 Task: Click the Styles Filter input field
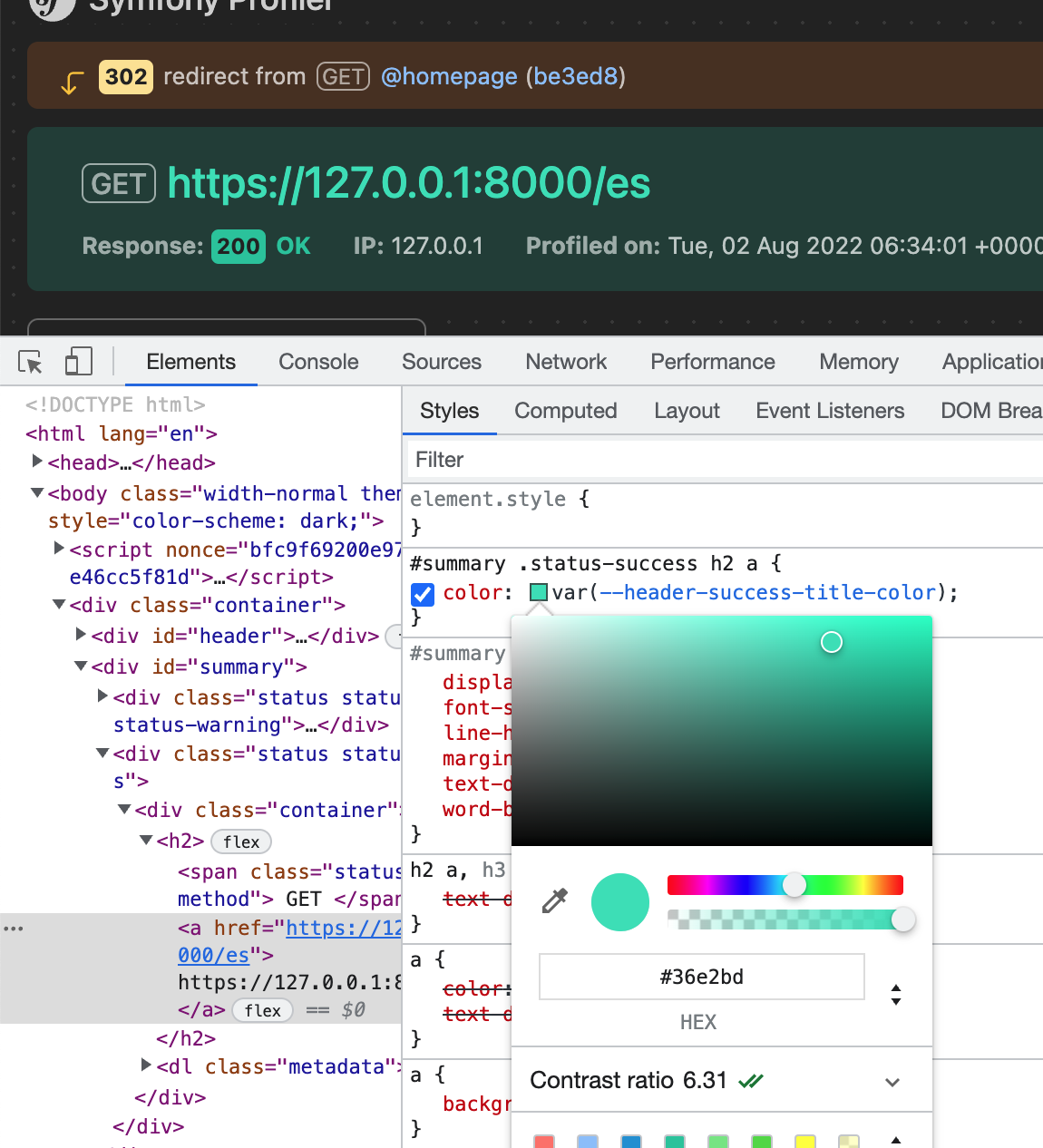point(726,460)
